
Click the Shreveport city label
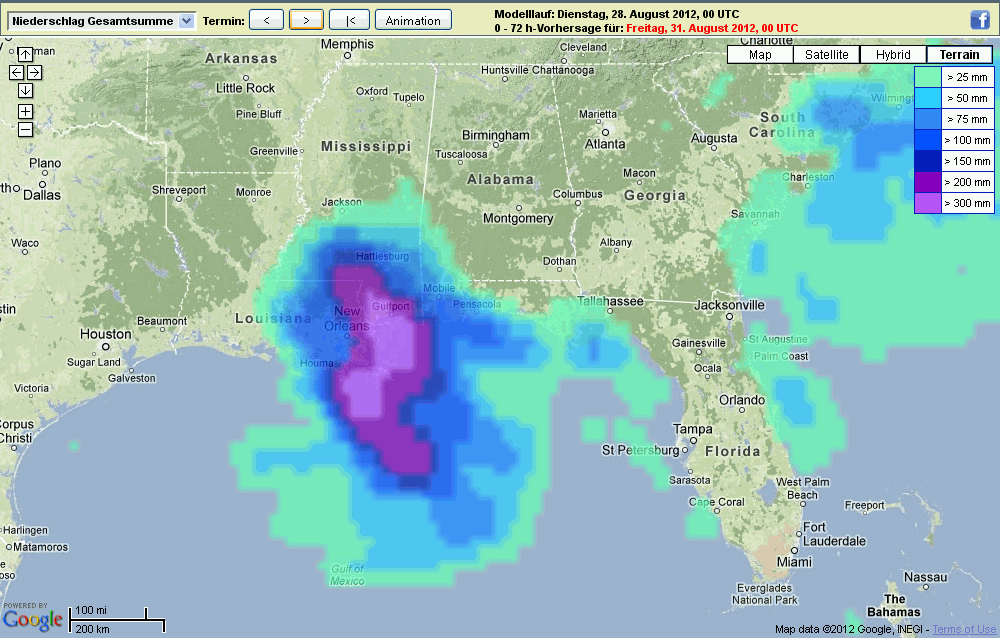[x=179, y=190]
